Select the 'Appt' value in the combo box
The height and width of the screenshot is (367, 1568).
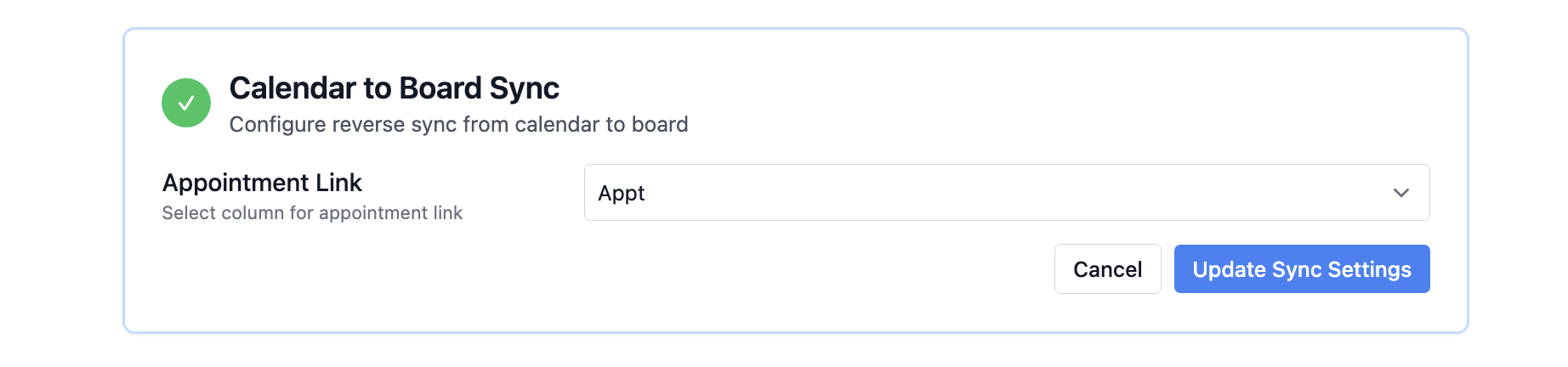(x=622, y=194)
